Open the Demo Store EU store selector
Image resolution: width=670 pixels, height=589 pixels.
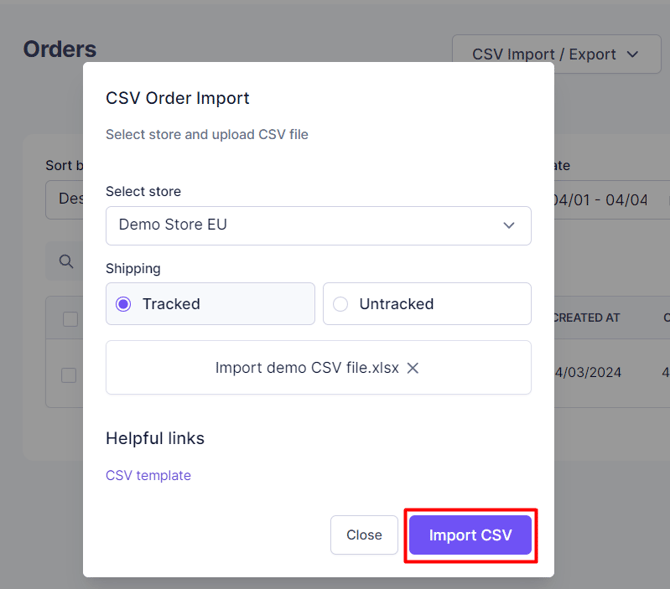tap(318, 225)
